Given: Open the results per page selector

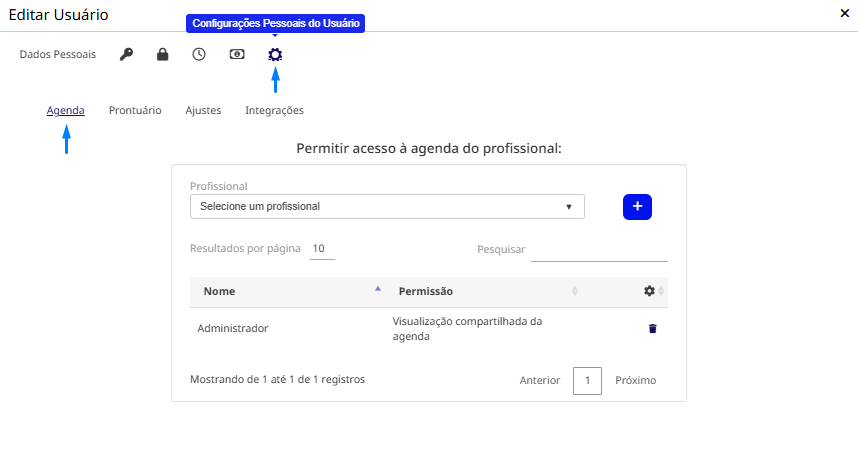Looking at the screenshot, I should 322,249.
